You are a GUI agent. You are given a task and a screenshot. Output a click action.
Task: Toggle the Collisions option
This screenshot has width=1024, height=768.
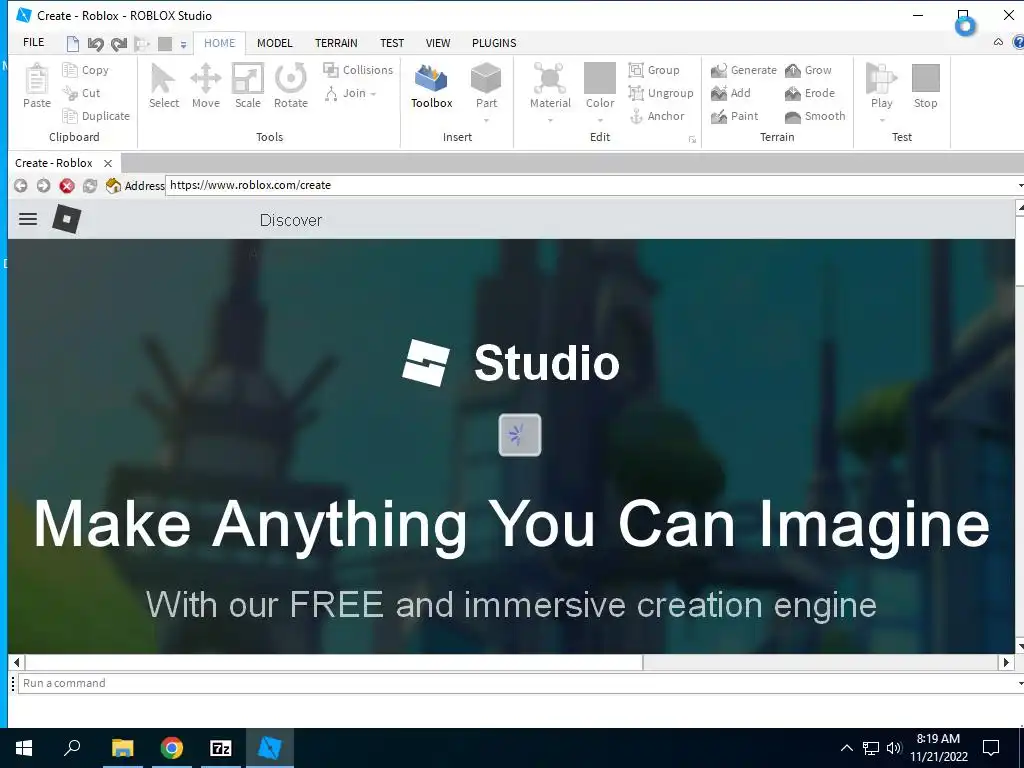(x=358, y=70)
